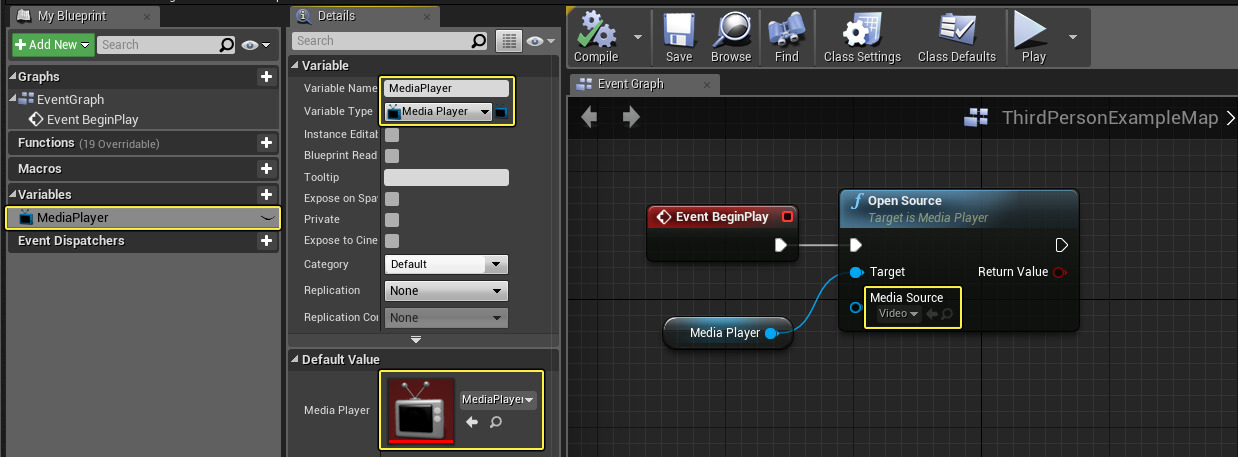The width and height of the screenshot is (1238, 457).
Task: Click the My Blueprint search magnifier icon
Action: coord(227,45)
